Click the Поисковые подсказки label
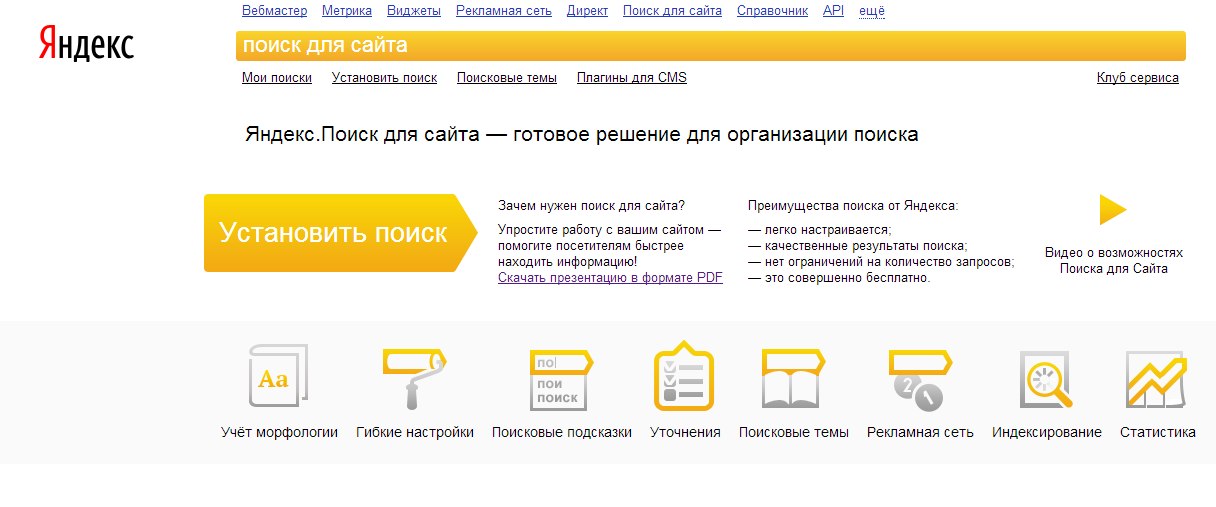Screen dimensions: 1216x507 (x=562, y=432)
